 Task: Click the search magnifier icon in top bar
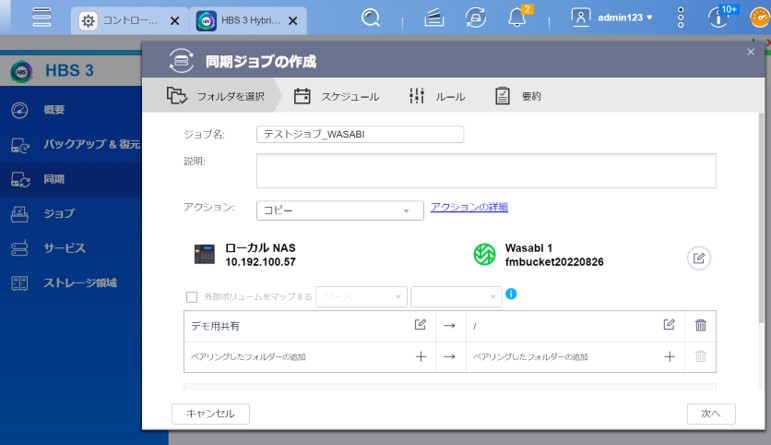pos(371,18)
